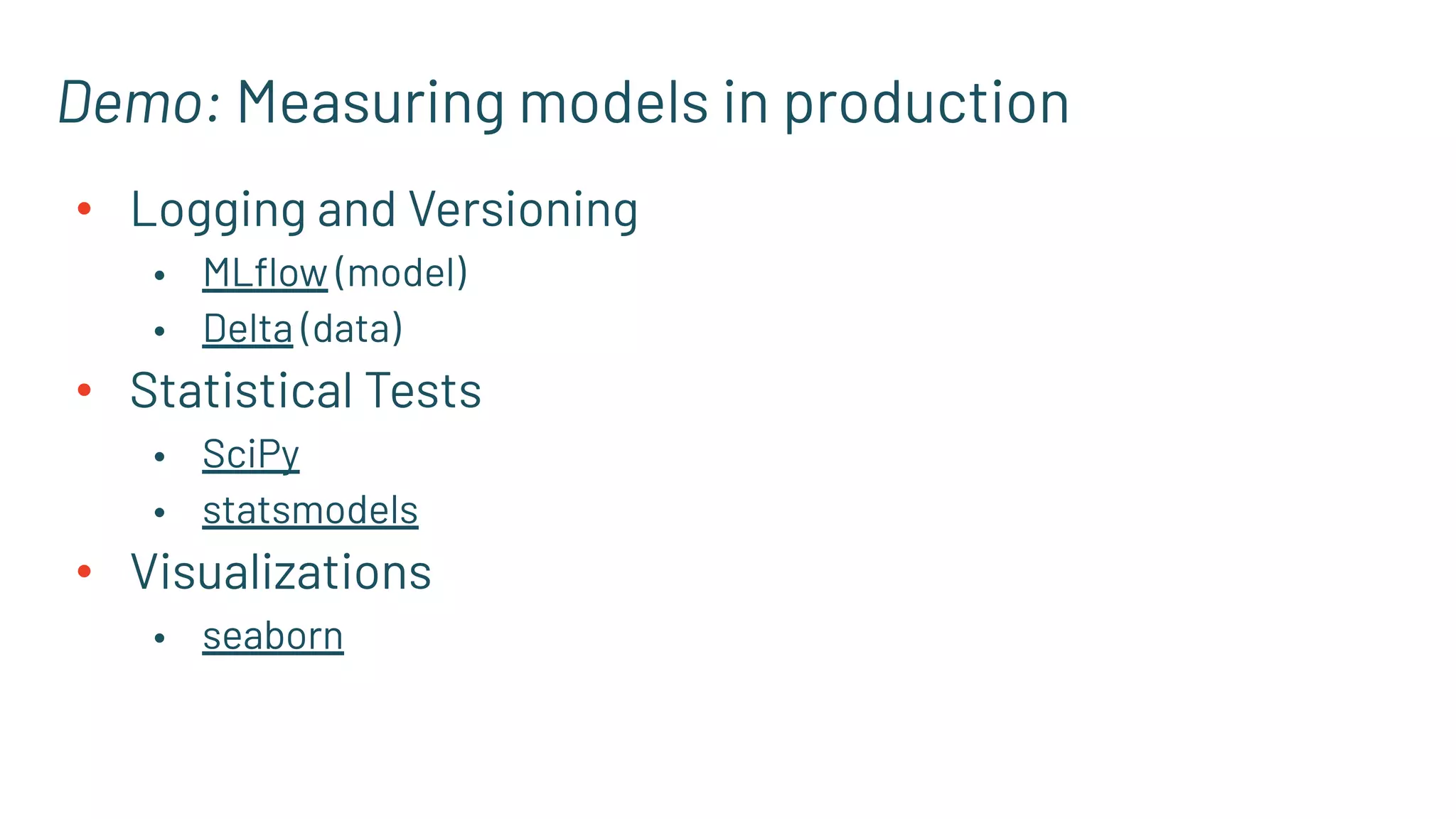Click the "Statistical Tests" heading
The image size is (1456, 819).
306,390
